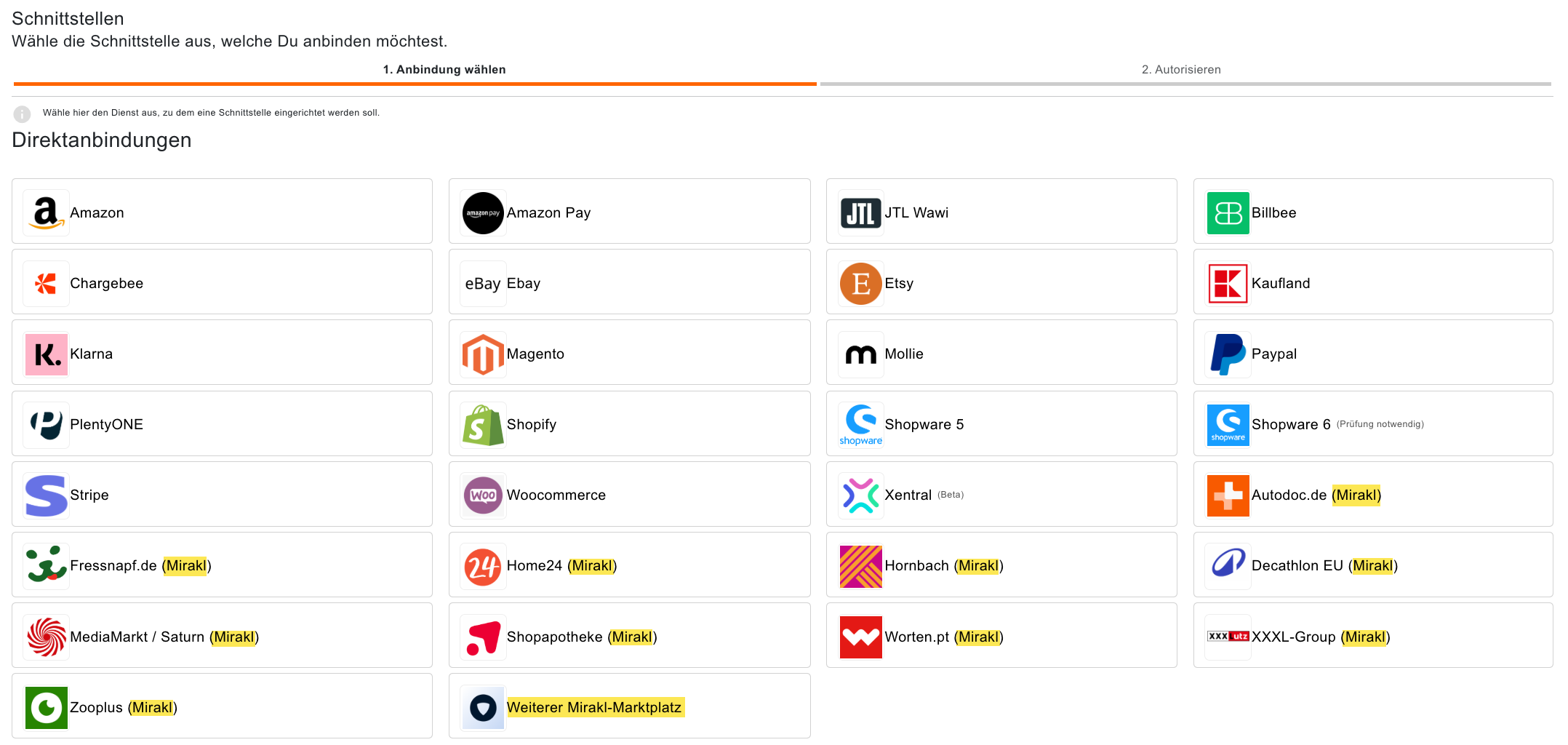Select the Shopify bag icon
Image resolution: width=1568 pixels, height=745 pixels.
pyautogui.click(x=483, y=425)
